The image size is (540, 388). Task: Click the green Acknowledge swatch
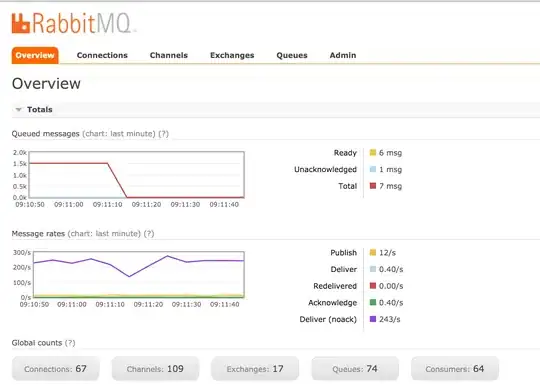click(373, 303)
